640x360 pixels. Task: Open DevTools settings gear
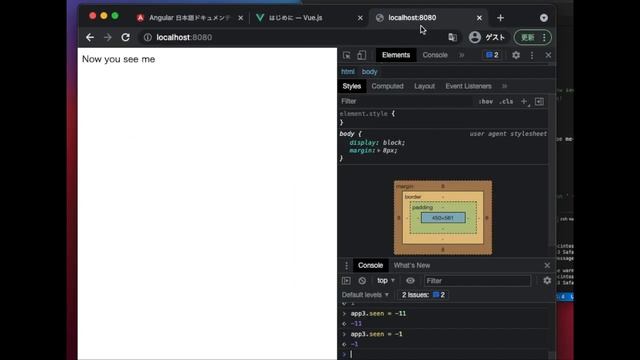(516, 55)
